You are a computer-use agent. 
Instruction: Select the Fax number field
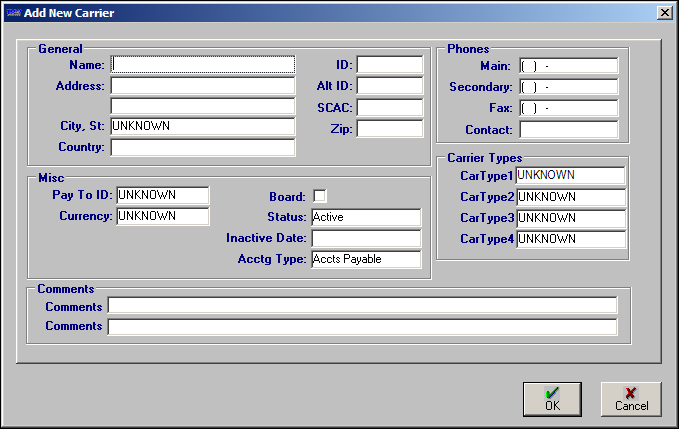click(x=568, y=108)
